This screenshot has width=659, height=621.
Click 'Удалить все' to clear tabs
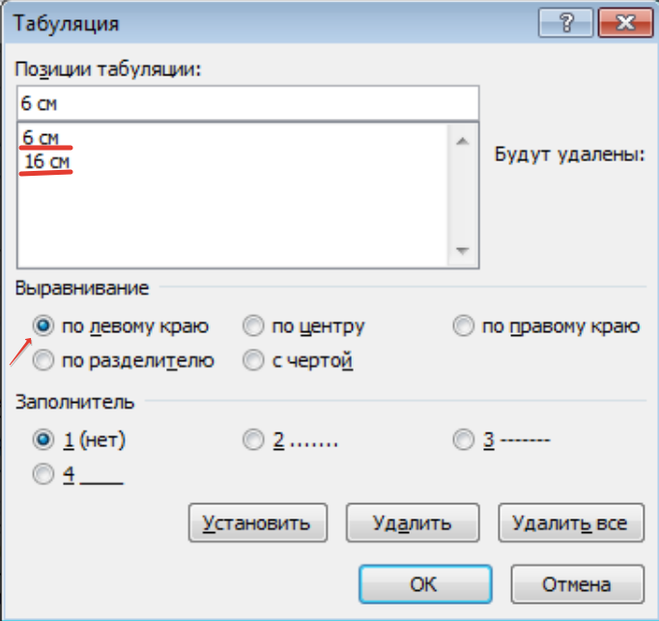point(569,523)
